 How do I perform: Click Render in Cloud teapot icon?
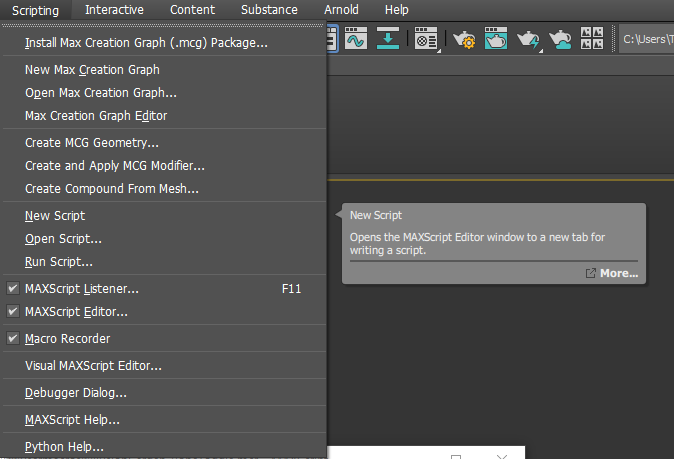pos(560,40)
